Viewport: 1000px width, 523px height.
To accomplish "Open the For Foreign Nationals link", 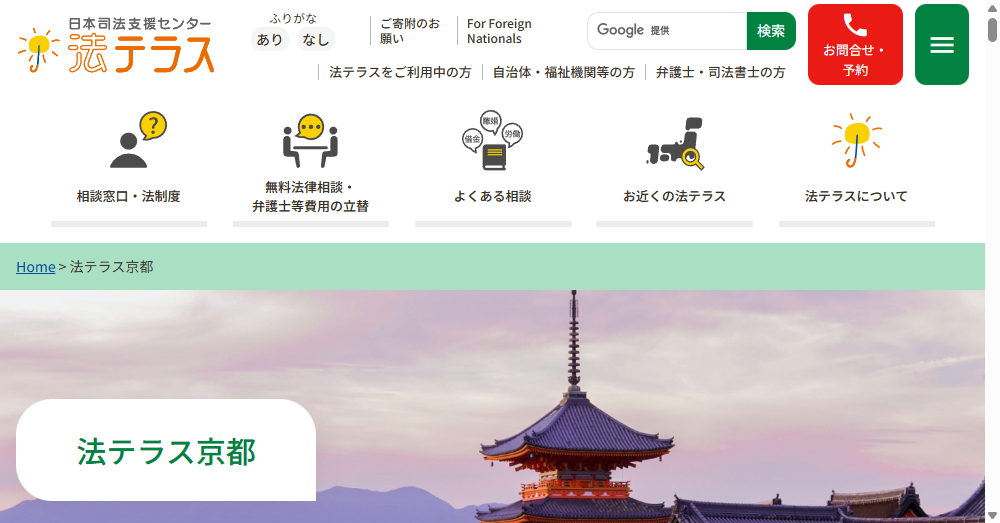I will click(x=499, y=31).
